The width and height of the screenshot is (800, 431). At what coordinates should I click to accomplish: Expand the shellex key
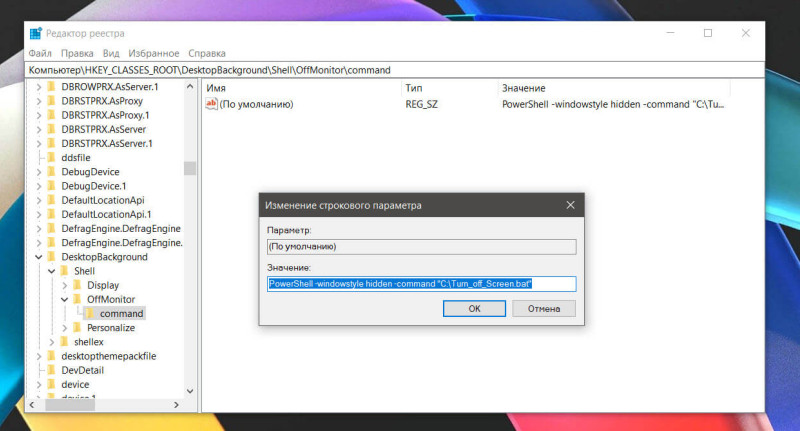tap(52, 342)
